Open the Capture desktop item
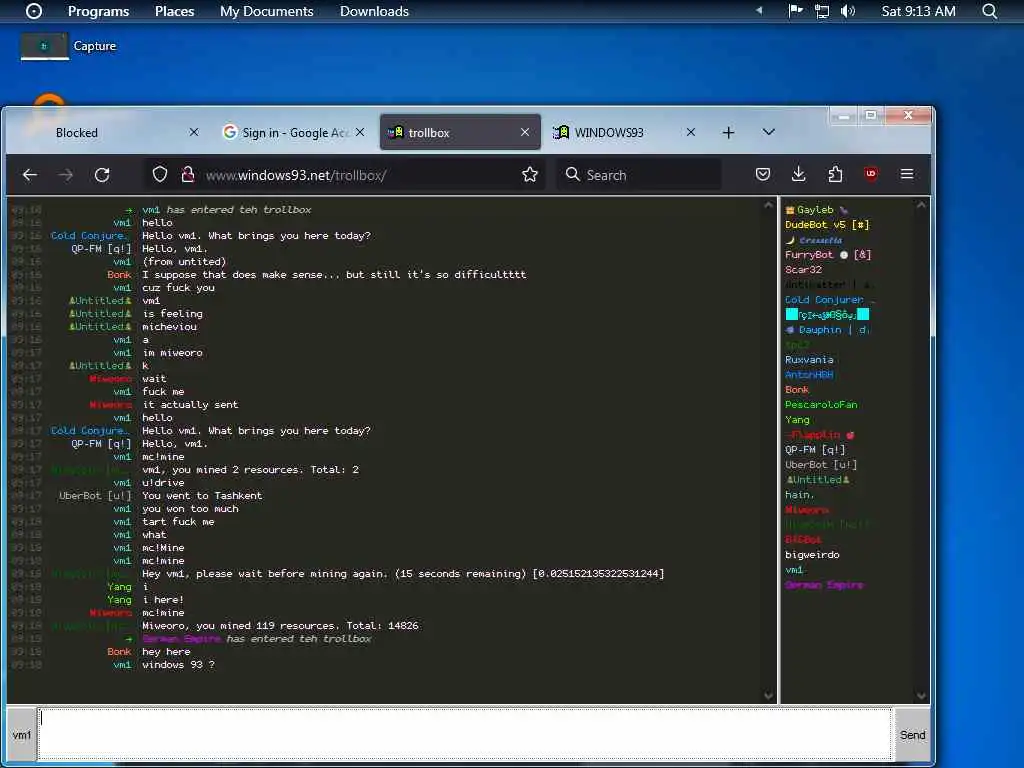Screen dimensions: 1024x768 (x=69, y=46)
